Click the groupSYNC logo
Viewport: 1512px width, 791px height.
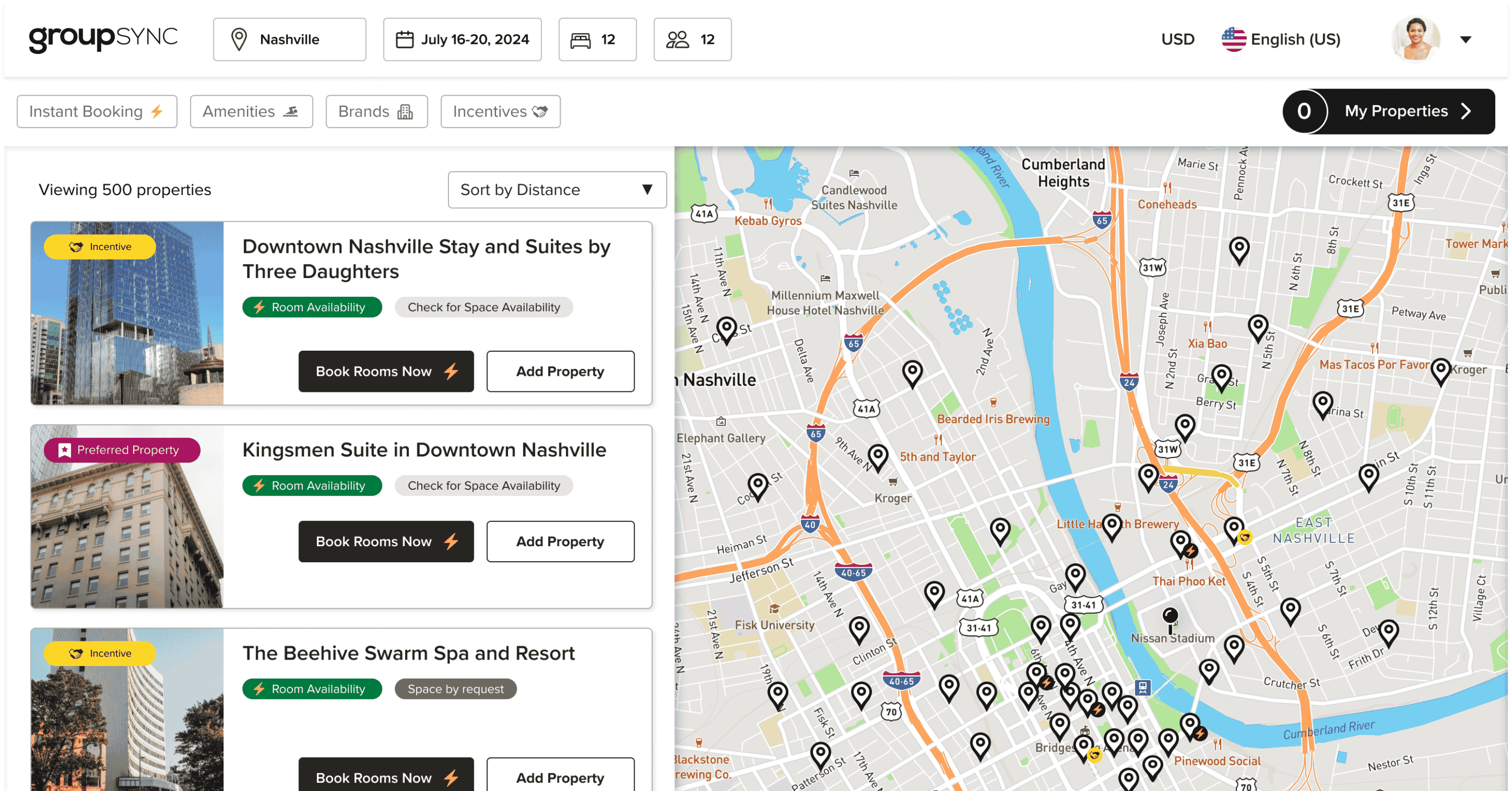click(103, 39)
